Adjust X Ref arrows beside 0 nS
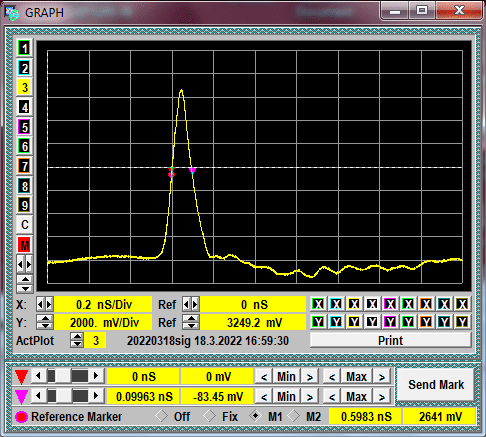Screen dimensions: 486x437 [191, 304]
